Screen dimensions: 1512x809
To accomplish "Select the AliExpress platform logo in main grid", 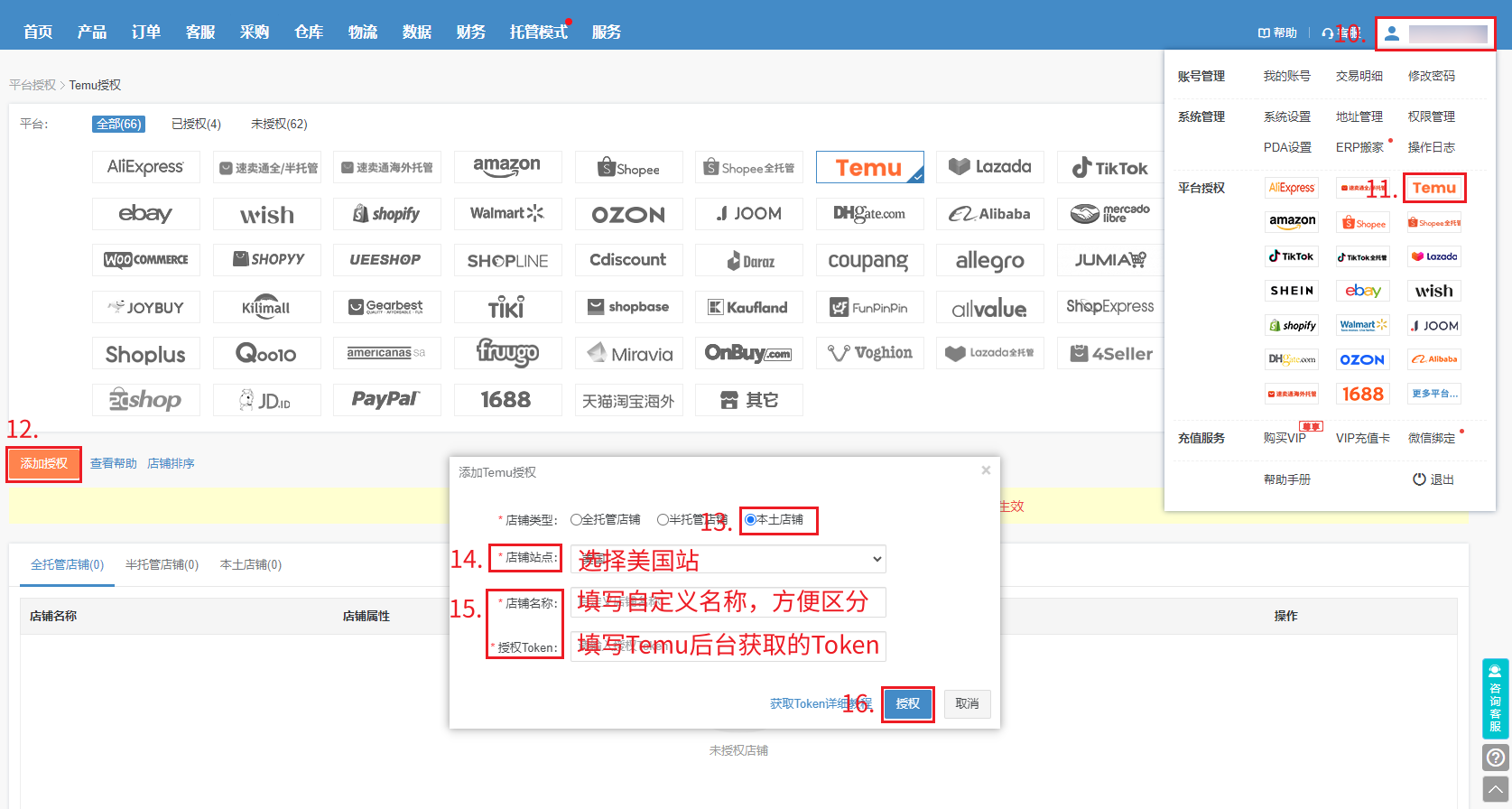I will [145, 167].
